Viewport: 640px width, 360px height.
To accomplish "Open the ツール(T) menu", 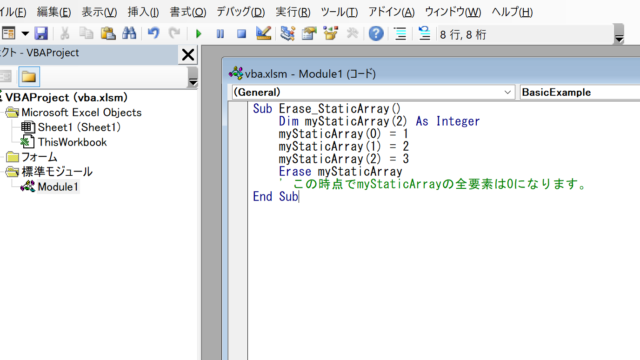I will pos(339,12).
